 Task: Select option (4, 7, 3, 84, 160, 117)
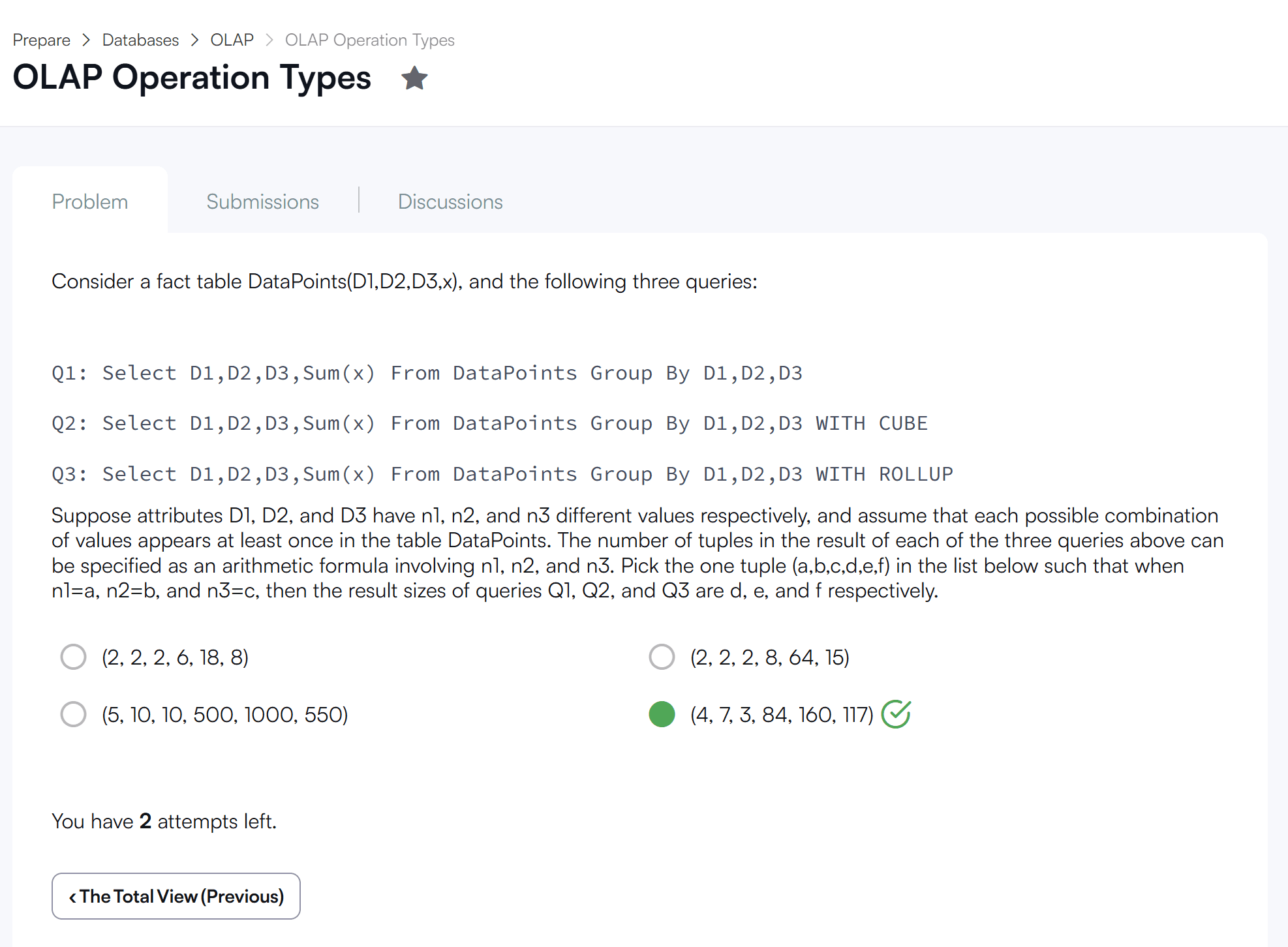coord(662,714)
